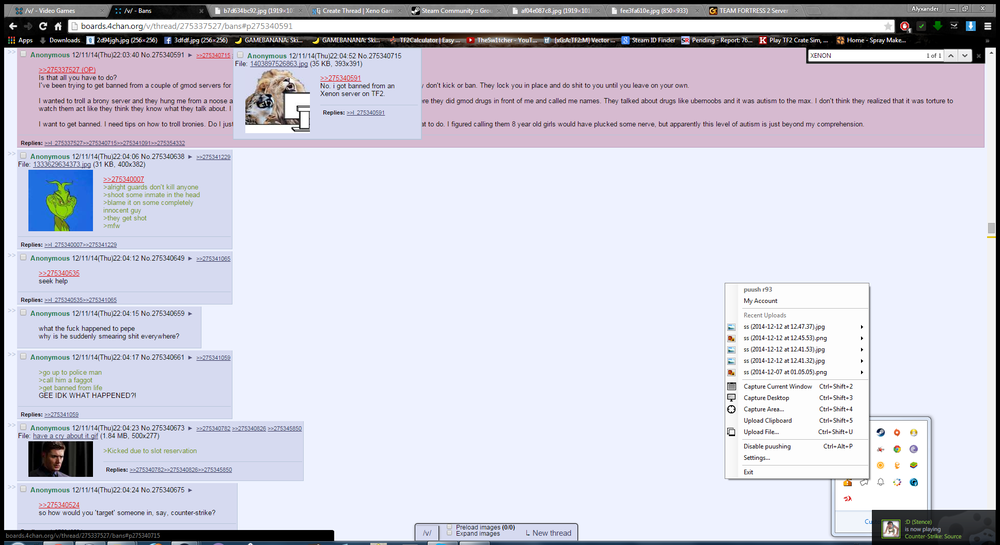1000x545 pixels.
Task: Open the post menu arrow for No.275340659
Action: pyautogui.click(x=190, y=314)
